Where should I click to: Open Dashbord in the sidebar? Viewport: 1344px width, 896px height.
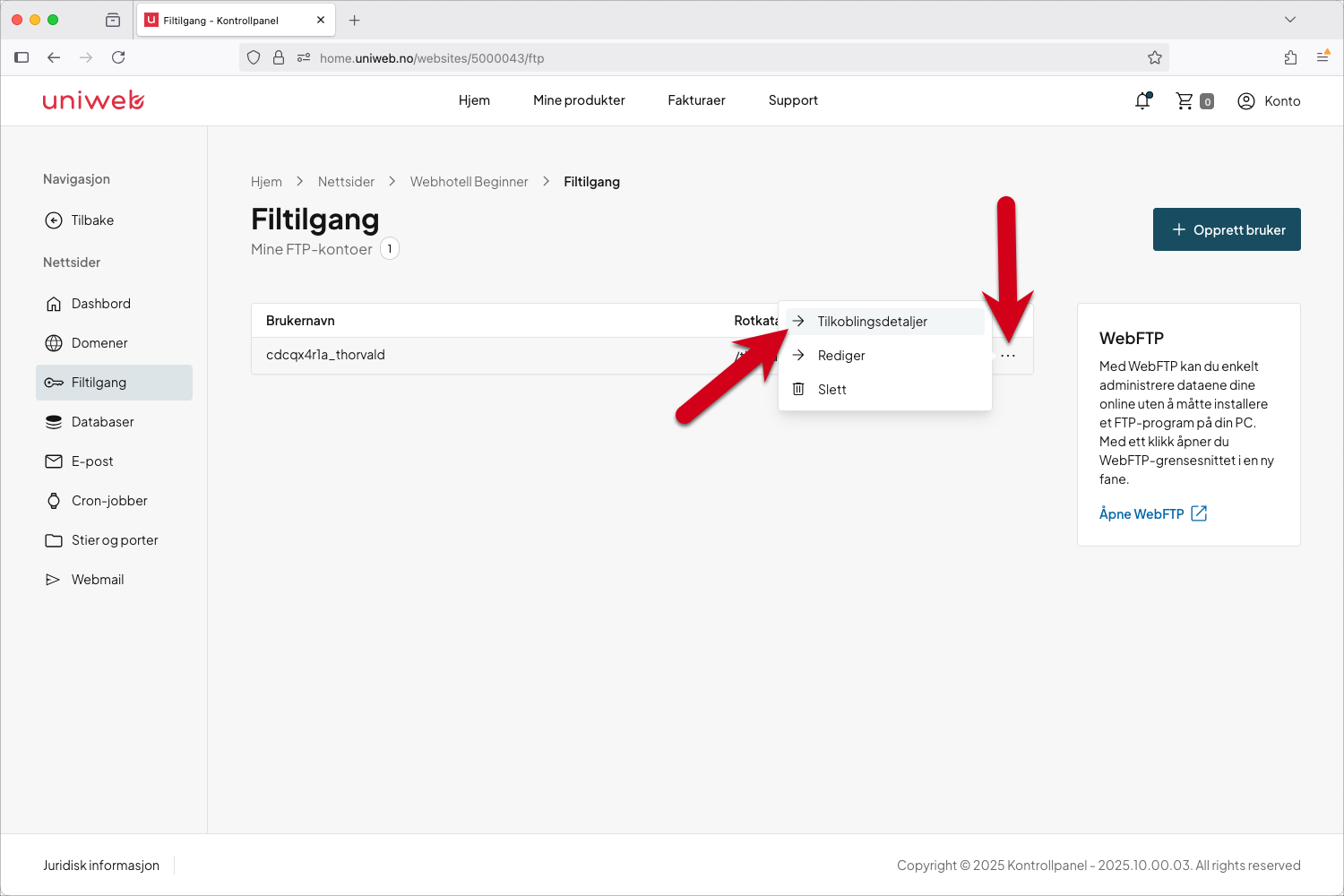(x=114, y=304)
